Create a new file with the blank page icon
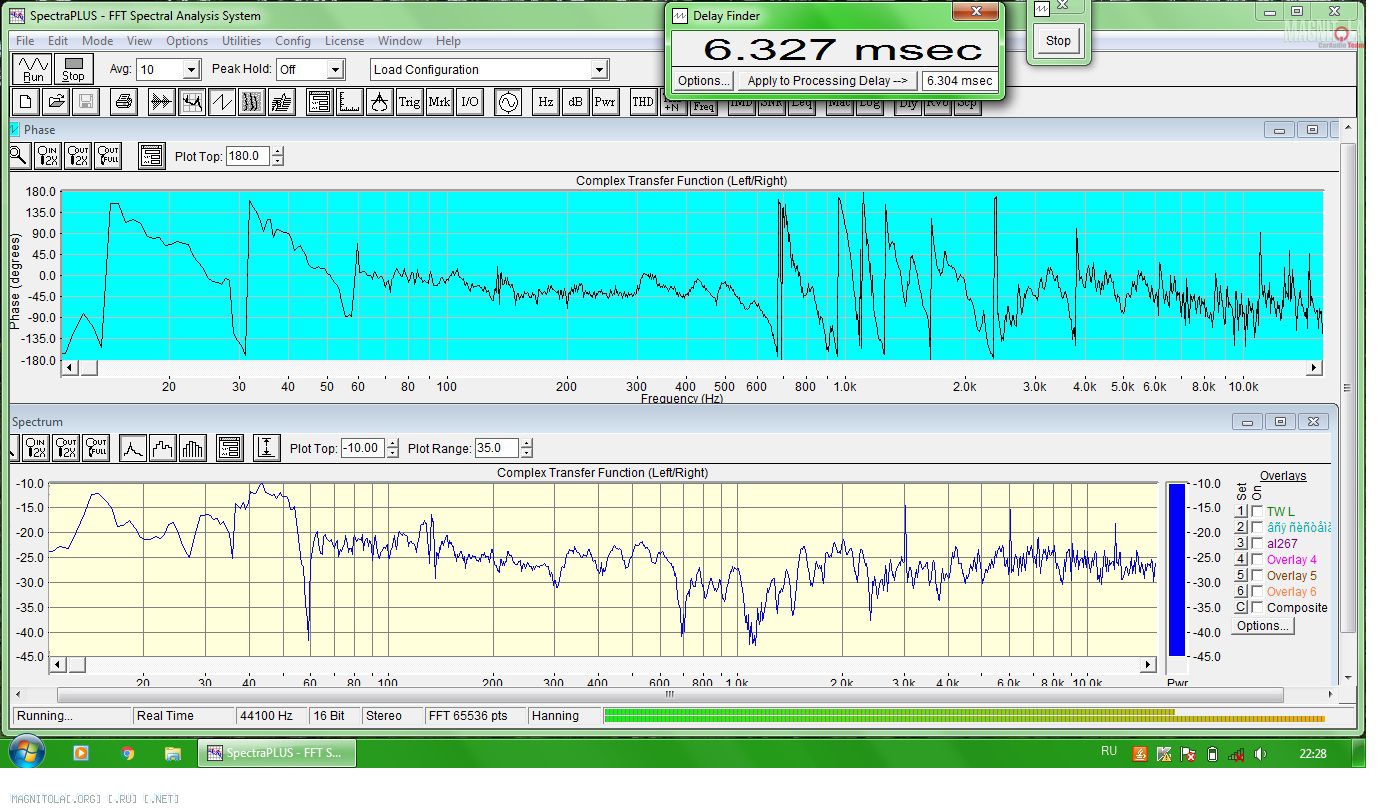The image size is (1384, 808). tap(26, 101)
